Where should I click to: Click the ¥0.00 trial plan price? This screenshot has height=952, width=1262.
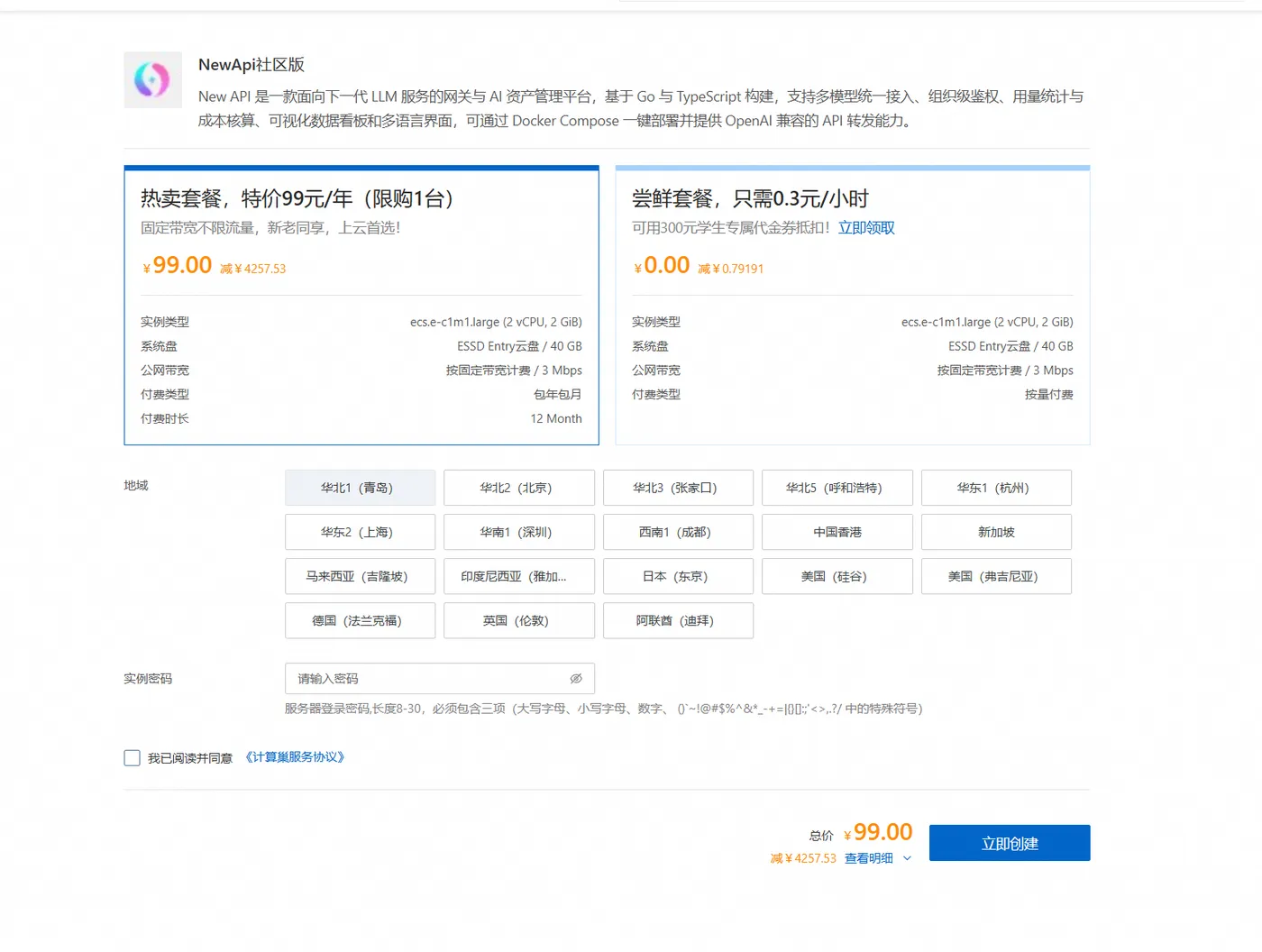point(662,265)
